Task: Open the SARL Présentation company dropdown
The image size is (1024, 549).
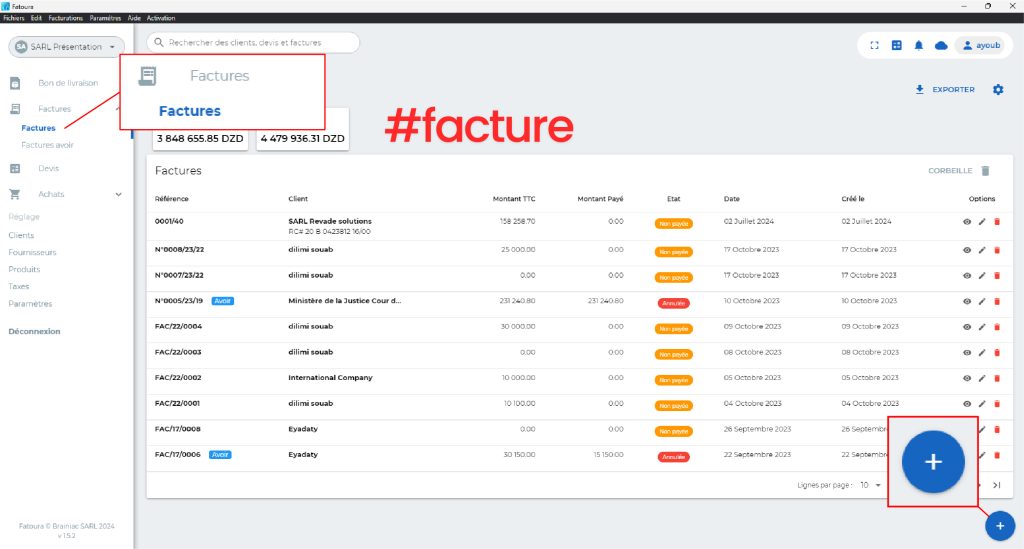Action: 67,47
